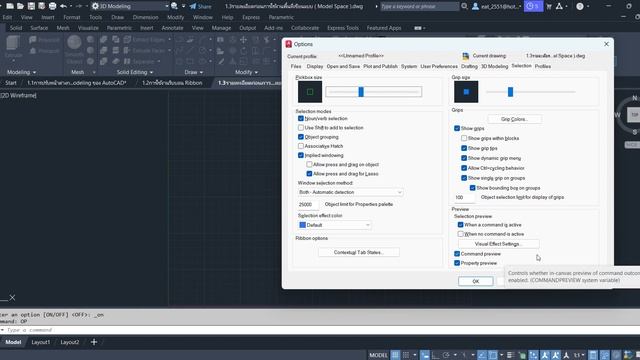Toggle Implied windowing checkbox
Screen dimensions: 640x360
pyautogui.click(x=301, y=155)
